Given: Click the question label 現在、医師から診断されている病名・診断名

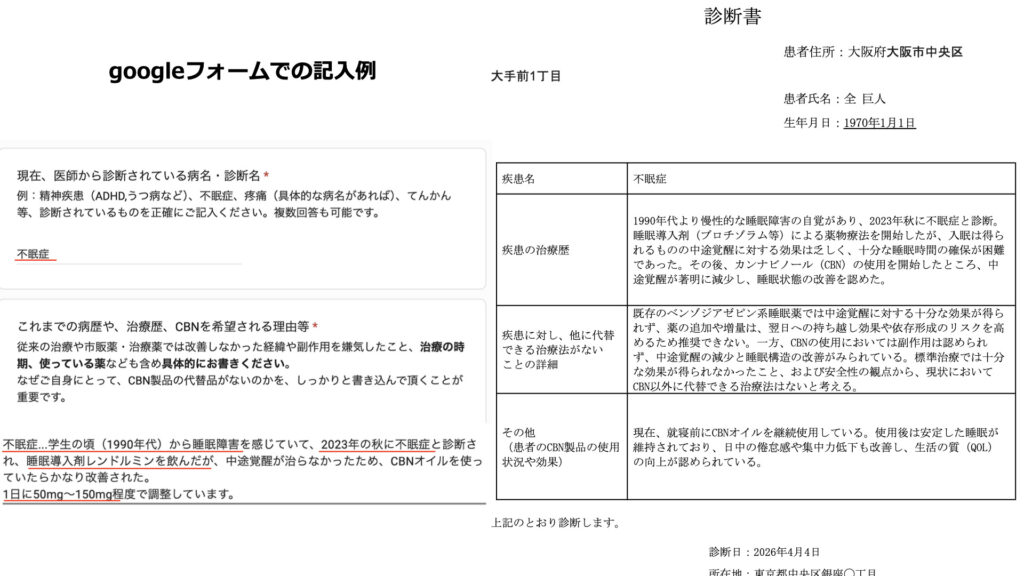Looking at the screenshot, I should pos(140,175).
